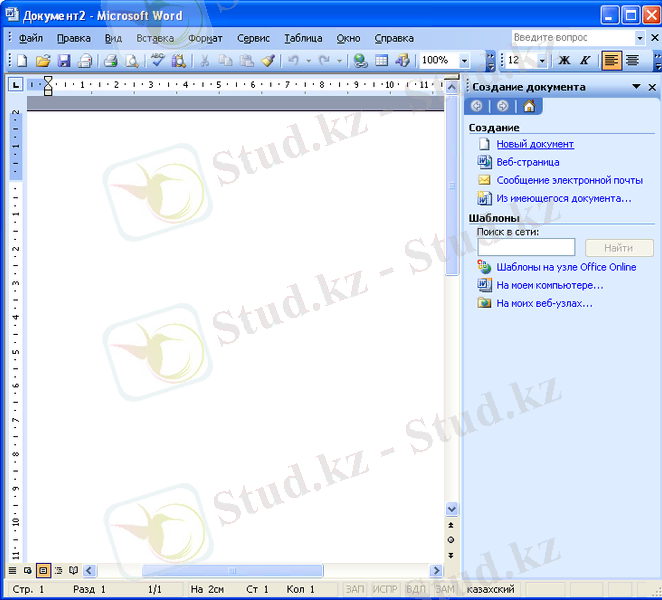Click the Copy icon

point(225,61)
